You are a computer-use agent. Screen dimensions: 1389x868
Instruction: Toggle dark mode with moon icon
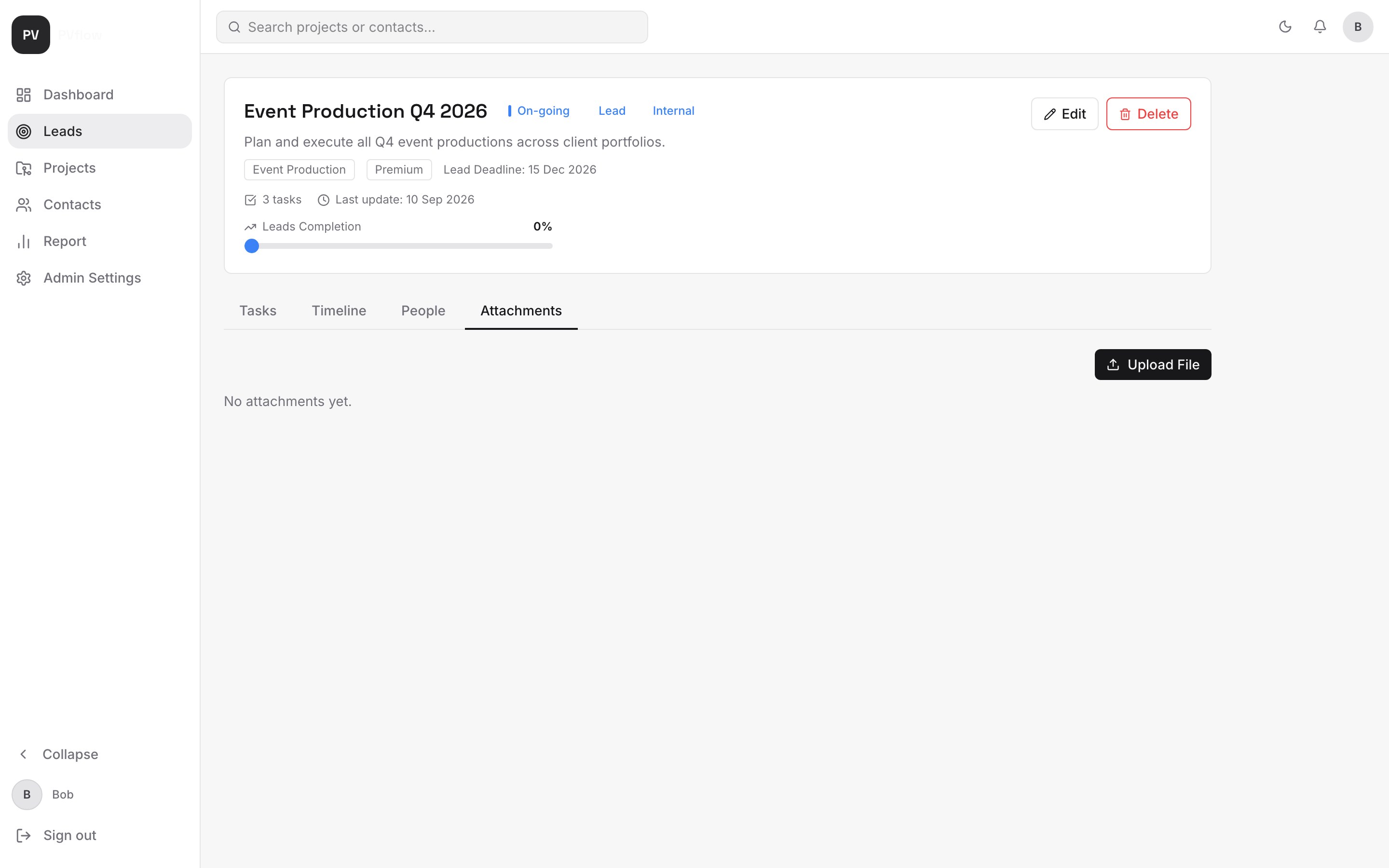click(x=1285, y=27)
